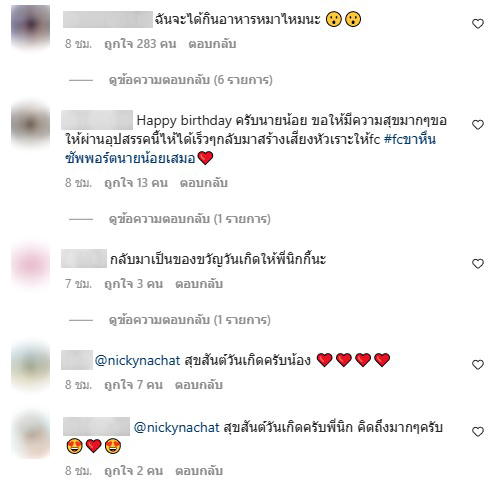
Task: Open the first commenter's profile picture
Action: 30,26
